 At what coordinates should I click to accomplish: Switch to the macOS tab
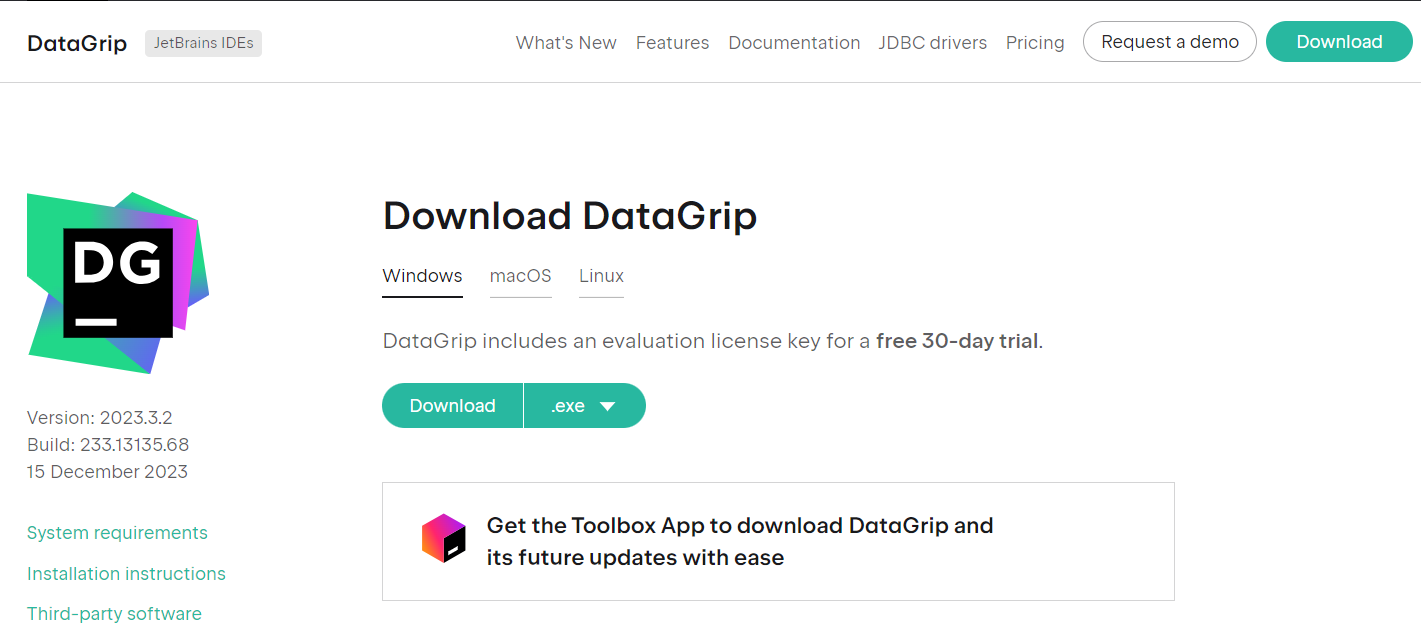(521, 276)
